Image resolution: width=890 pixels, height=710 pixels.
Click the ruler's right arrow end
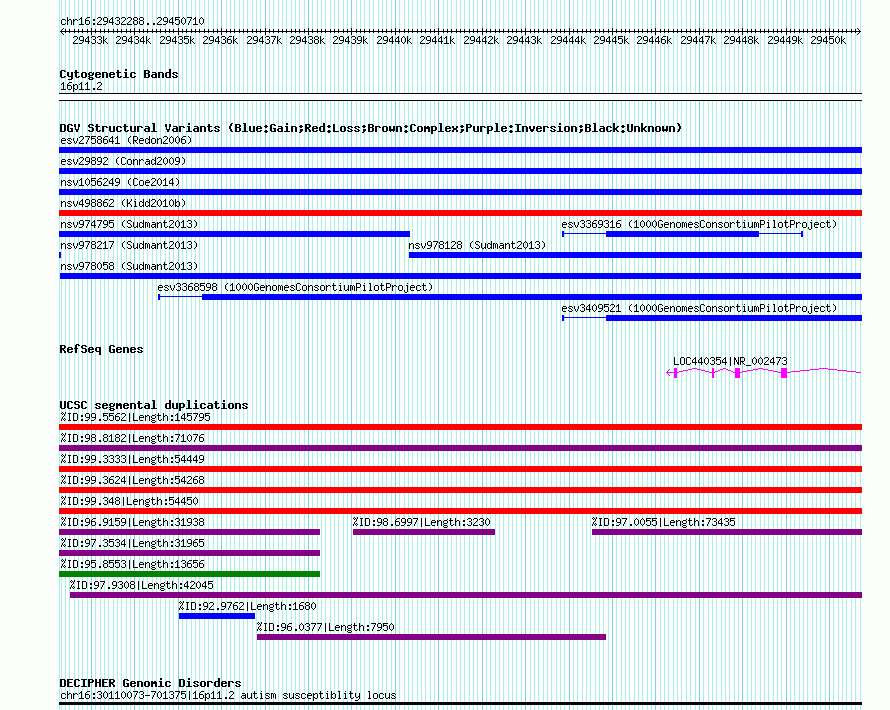click(858, 31)
